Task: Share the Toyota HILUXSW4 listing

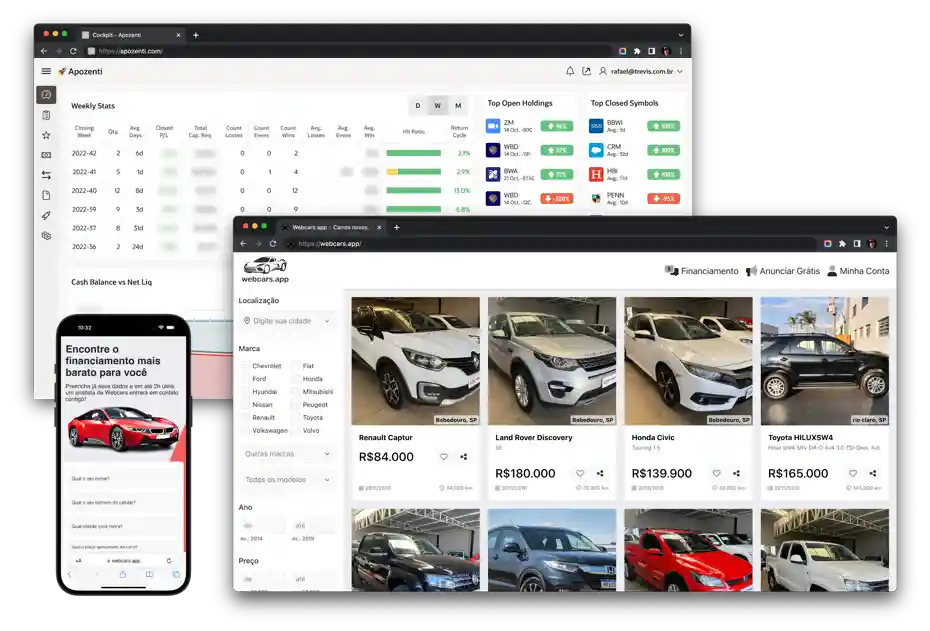Action: [x=873, y=473]
